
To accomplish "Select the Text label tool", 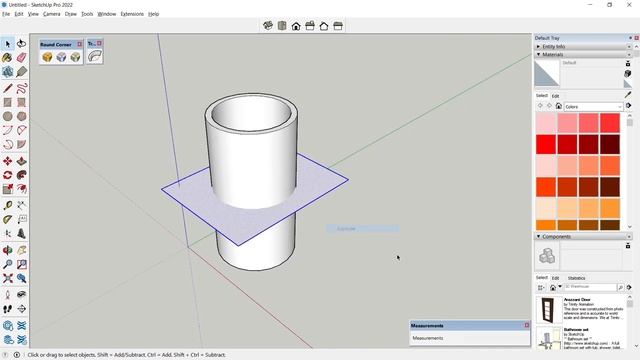I will [22, 220].
